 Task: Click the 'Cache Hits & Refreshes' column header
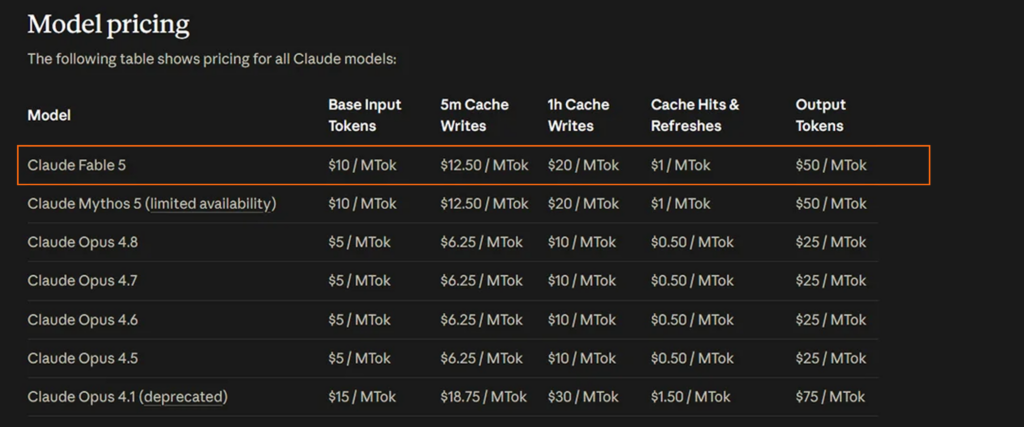tap(695, 116)
